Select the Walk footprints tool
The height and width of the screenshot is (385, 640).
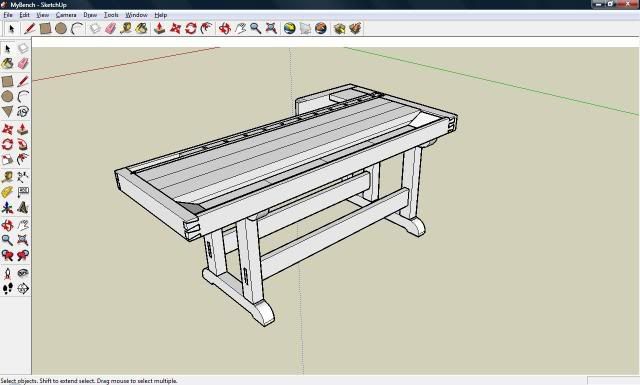7,289
